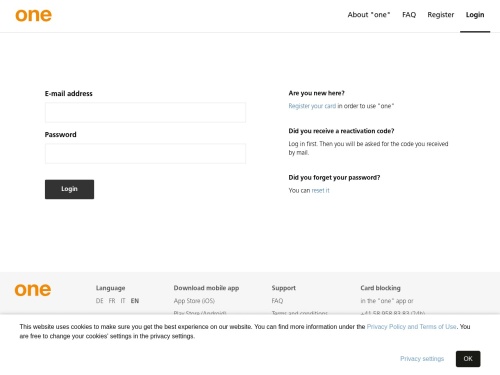Screen dimensions: 500x375
Task: Open the About "one" menu item
Action: [369, 15]
